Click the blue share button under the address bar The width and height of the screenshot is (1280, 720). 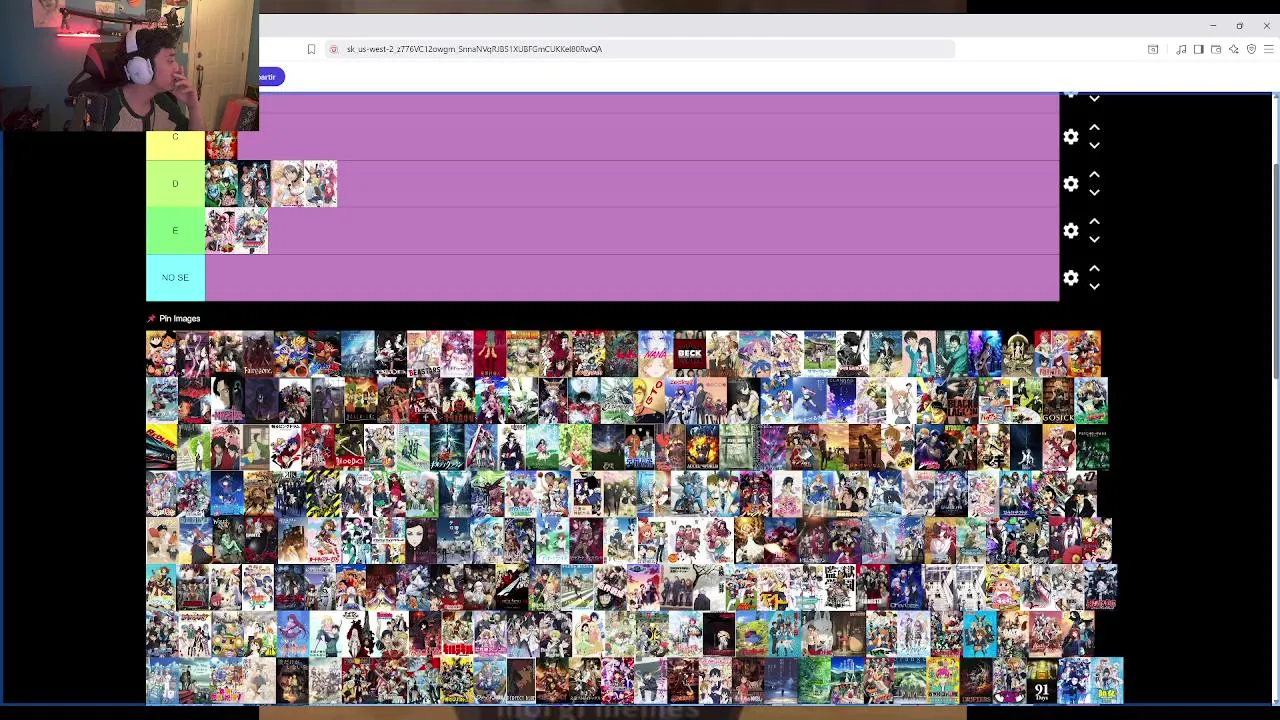tap(271, 77)
